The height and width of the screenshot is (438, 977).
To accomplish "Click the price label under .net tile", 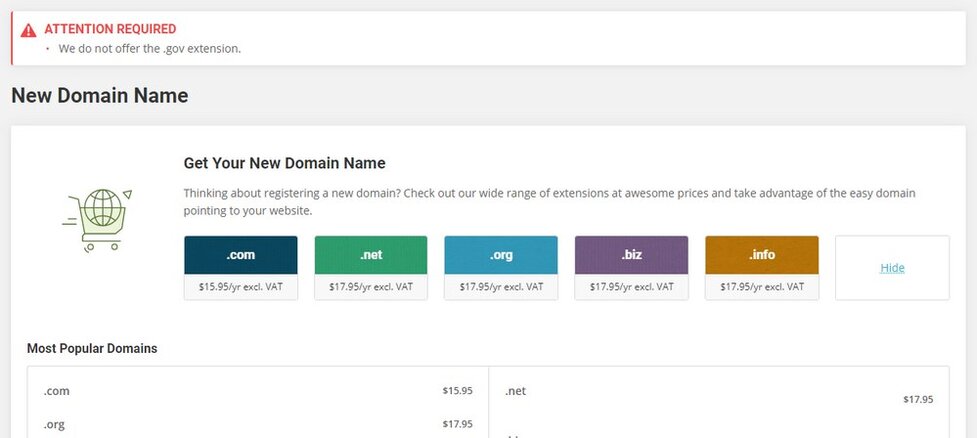I will click(x=371, y=287).
